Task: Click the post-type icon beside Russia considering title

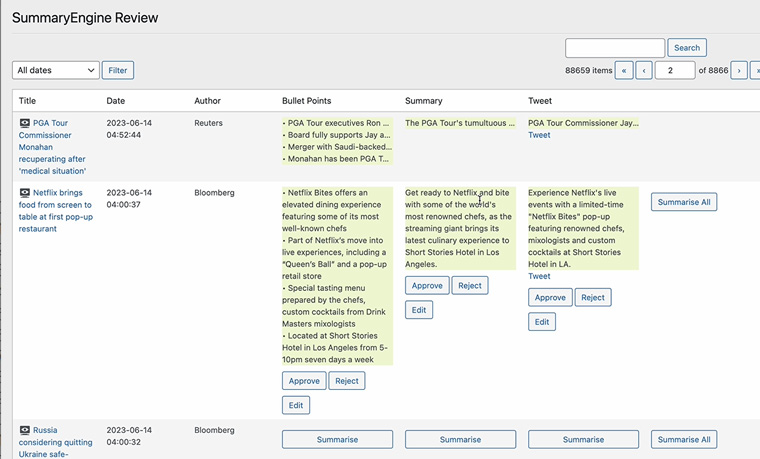Action: click(25, 430)
